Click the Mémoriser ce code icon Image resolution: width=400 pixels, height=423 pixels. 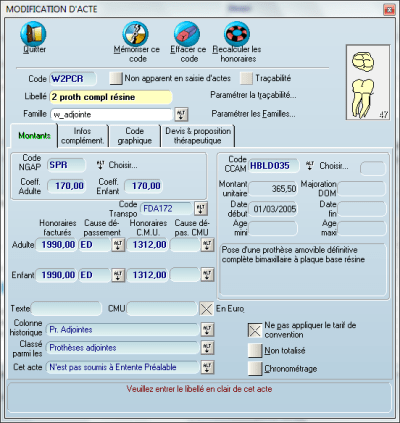pyautogui.click(x=135, y=33)
